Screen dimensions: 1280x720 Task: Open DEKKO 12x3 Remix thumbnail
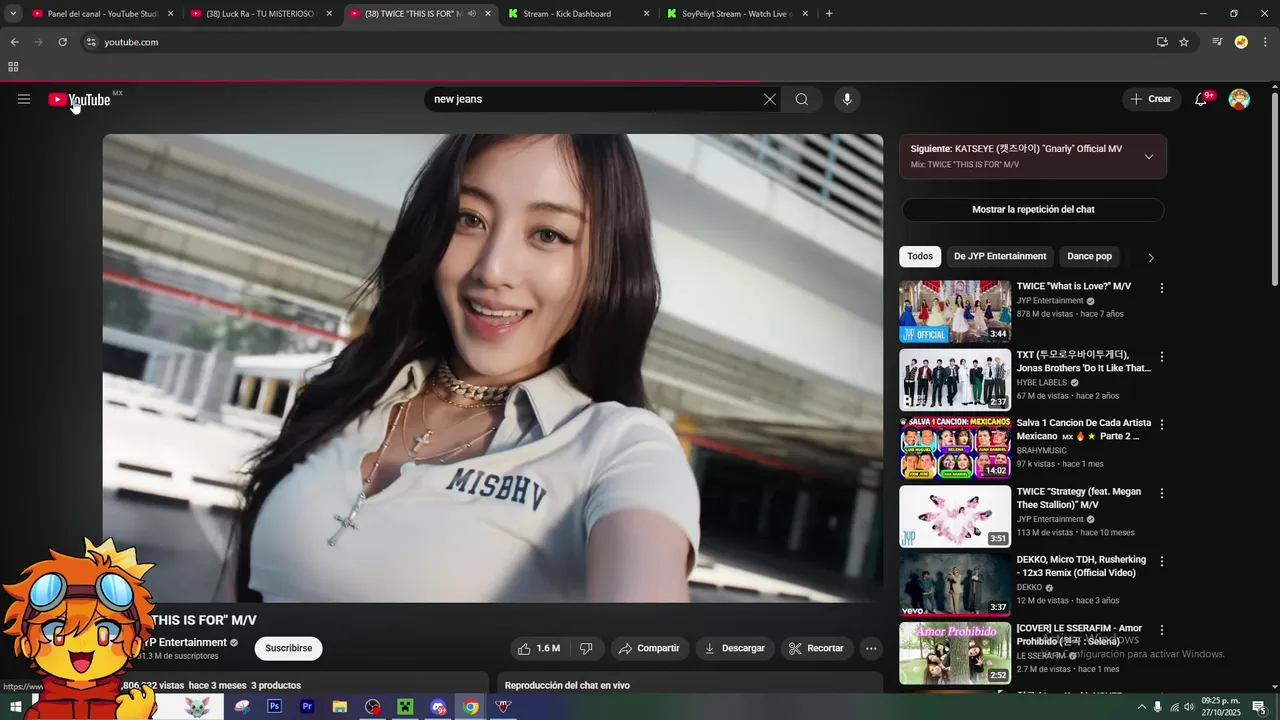click(955, 585)
